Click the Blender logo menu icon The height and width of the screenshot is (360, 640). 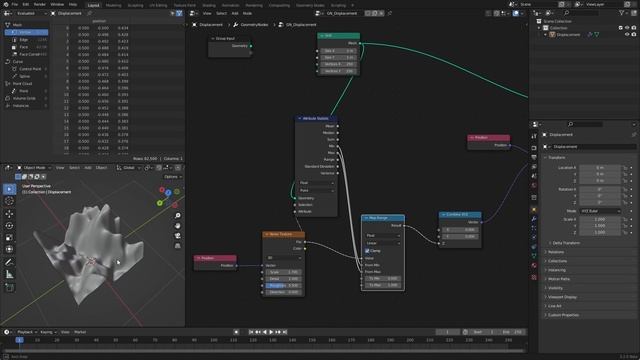[x=6, y=4]
